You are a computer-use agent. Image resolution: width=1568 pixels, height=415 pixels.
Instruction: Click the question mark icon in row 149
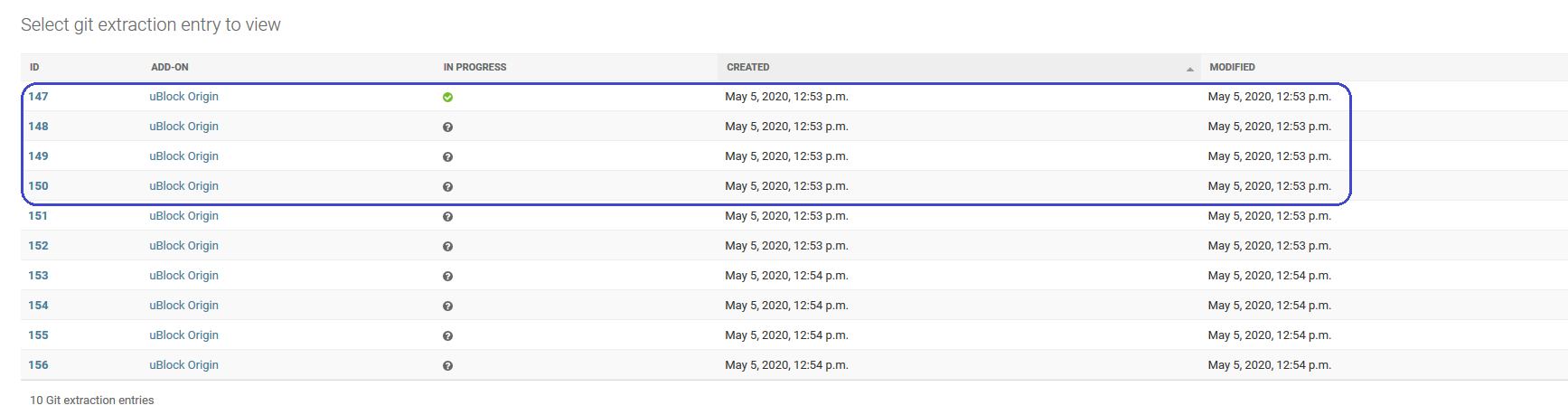tap(447, 156)
